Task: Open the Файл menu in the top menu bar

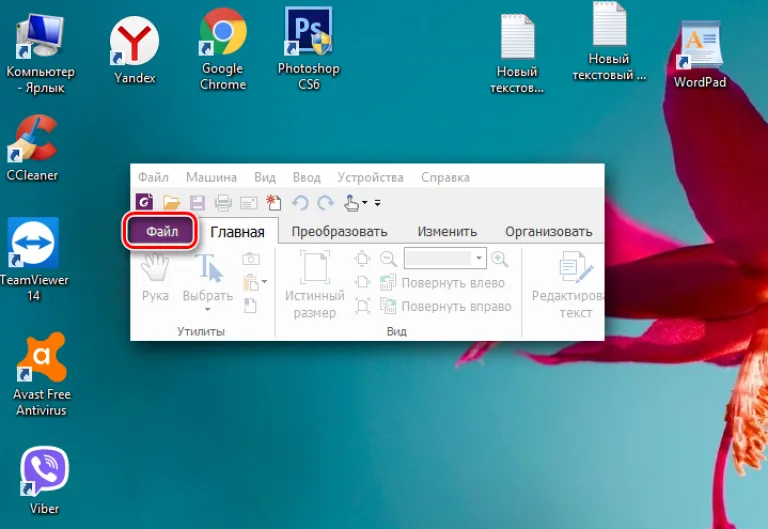Action: (x=153, y=177)
